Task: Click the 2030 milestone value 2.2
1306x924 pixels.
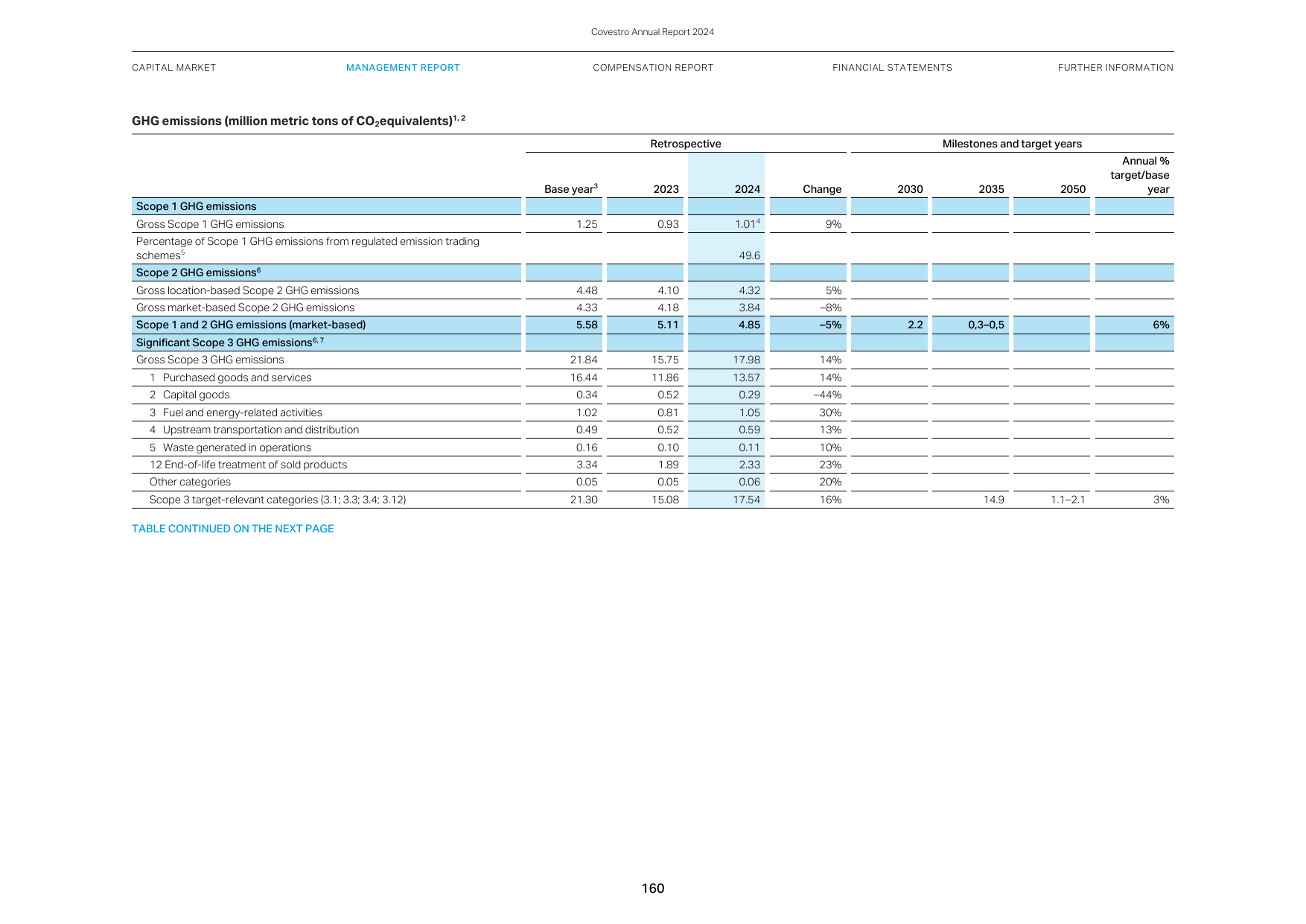Action: click(x=915, y=325)
